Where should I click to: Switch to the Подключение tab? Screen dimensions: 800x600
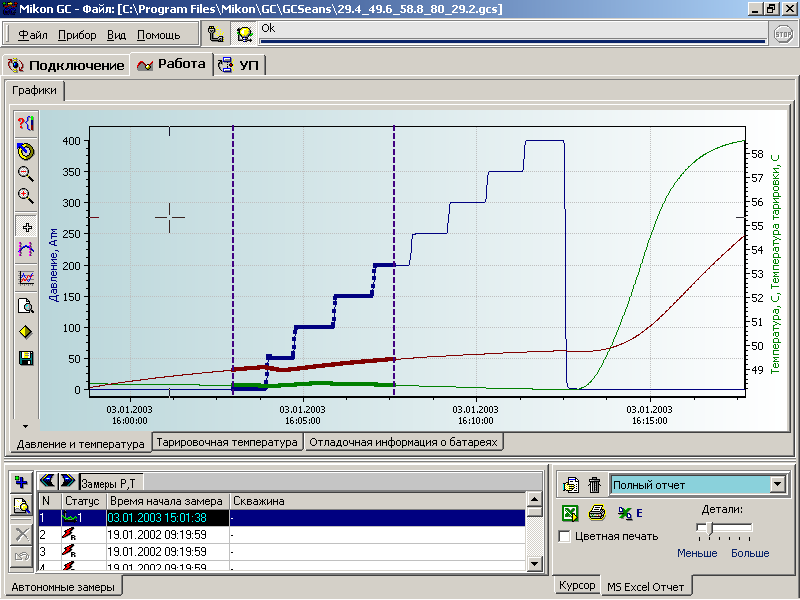(x=66, y=66)
